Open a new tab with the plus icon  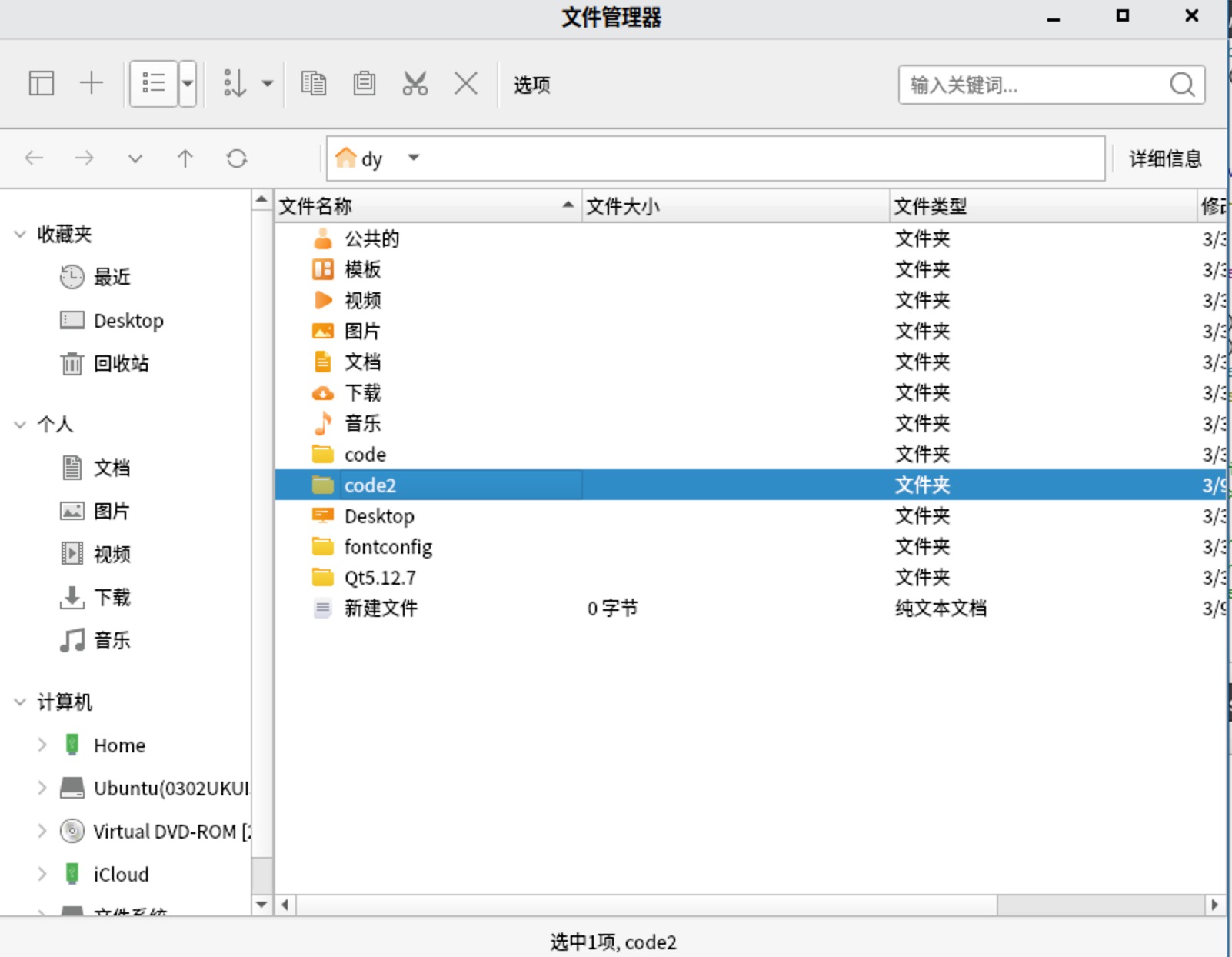[x=92, y=83]
